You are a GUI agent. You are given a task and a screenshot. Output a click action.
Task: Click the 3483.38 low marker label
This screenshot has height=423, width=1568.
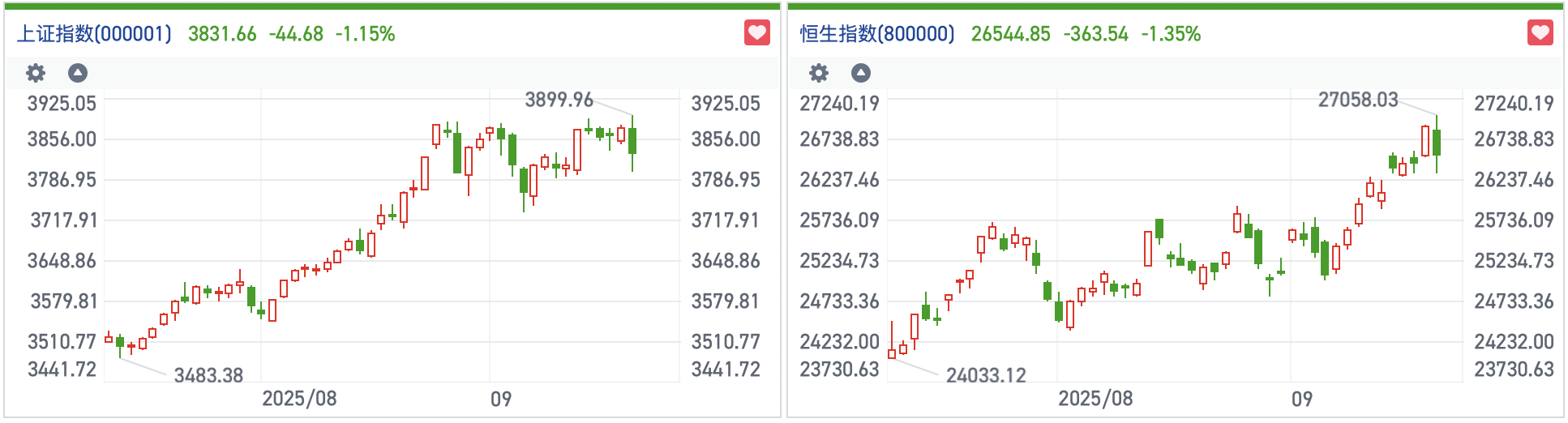(x=208, y=375)
